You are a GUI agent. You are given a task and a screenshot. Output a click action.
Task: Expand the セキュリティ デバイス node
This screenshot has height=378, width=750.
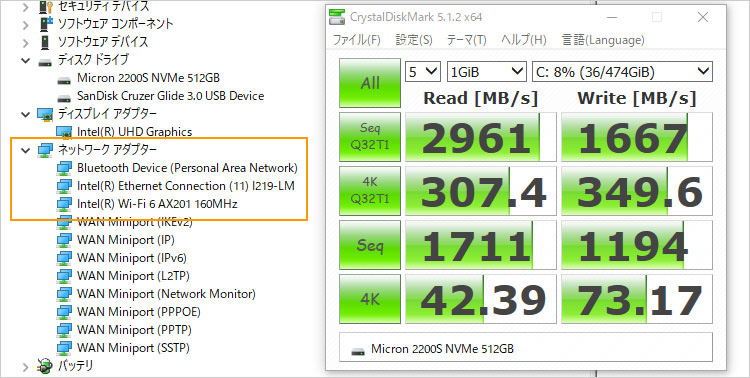point(25,7)
